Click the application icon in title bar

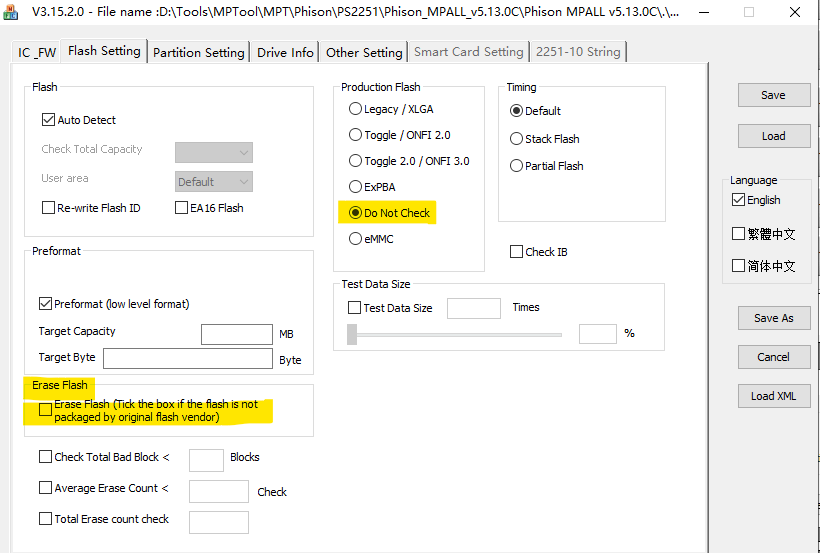tap(9, 12)
